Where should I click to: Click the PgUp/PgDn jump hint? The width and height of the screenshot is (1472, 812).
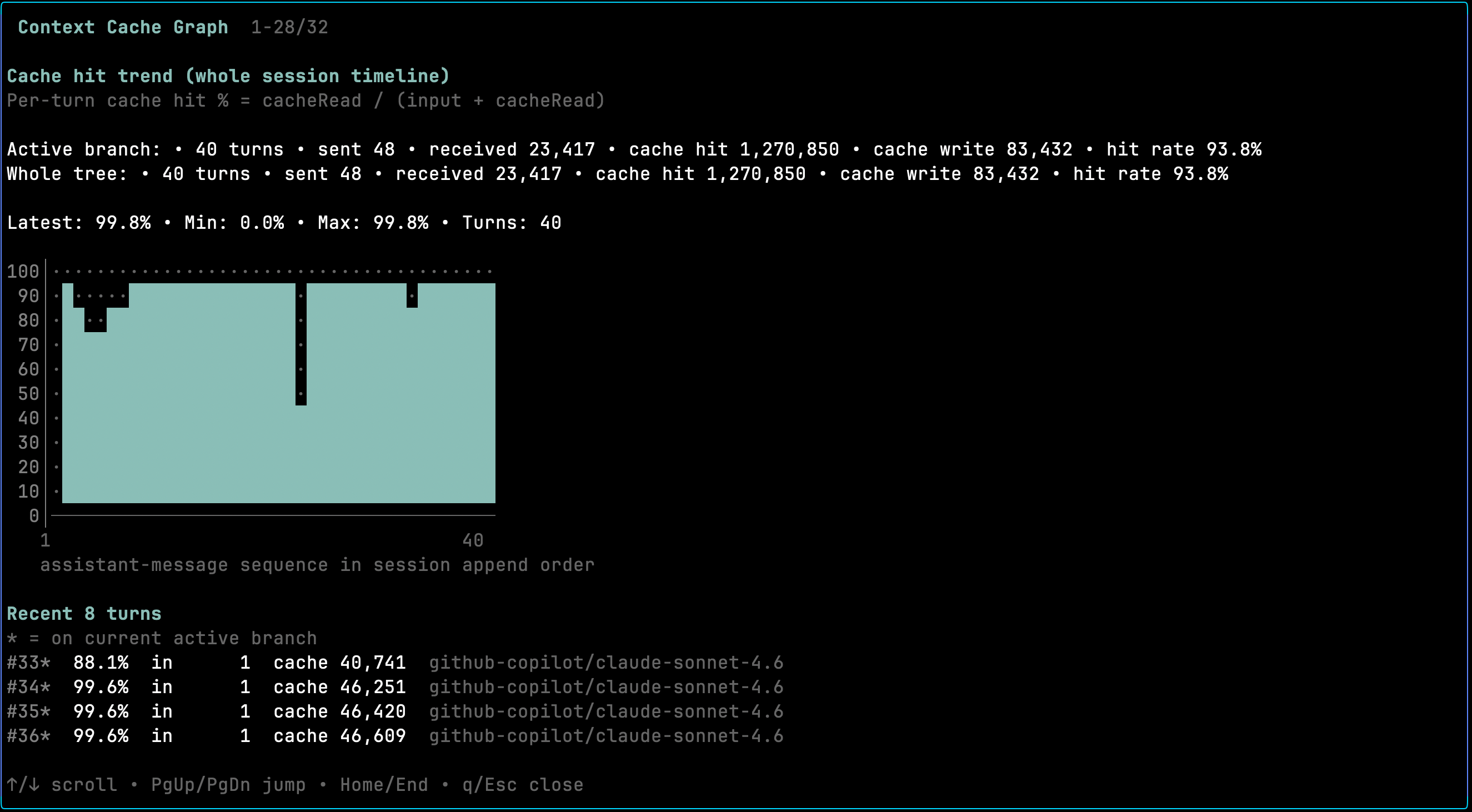[x=228, y=785]
